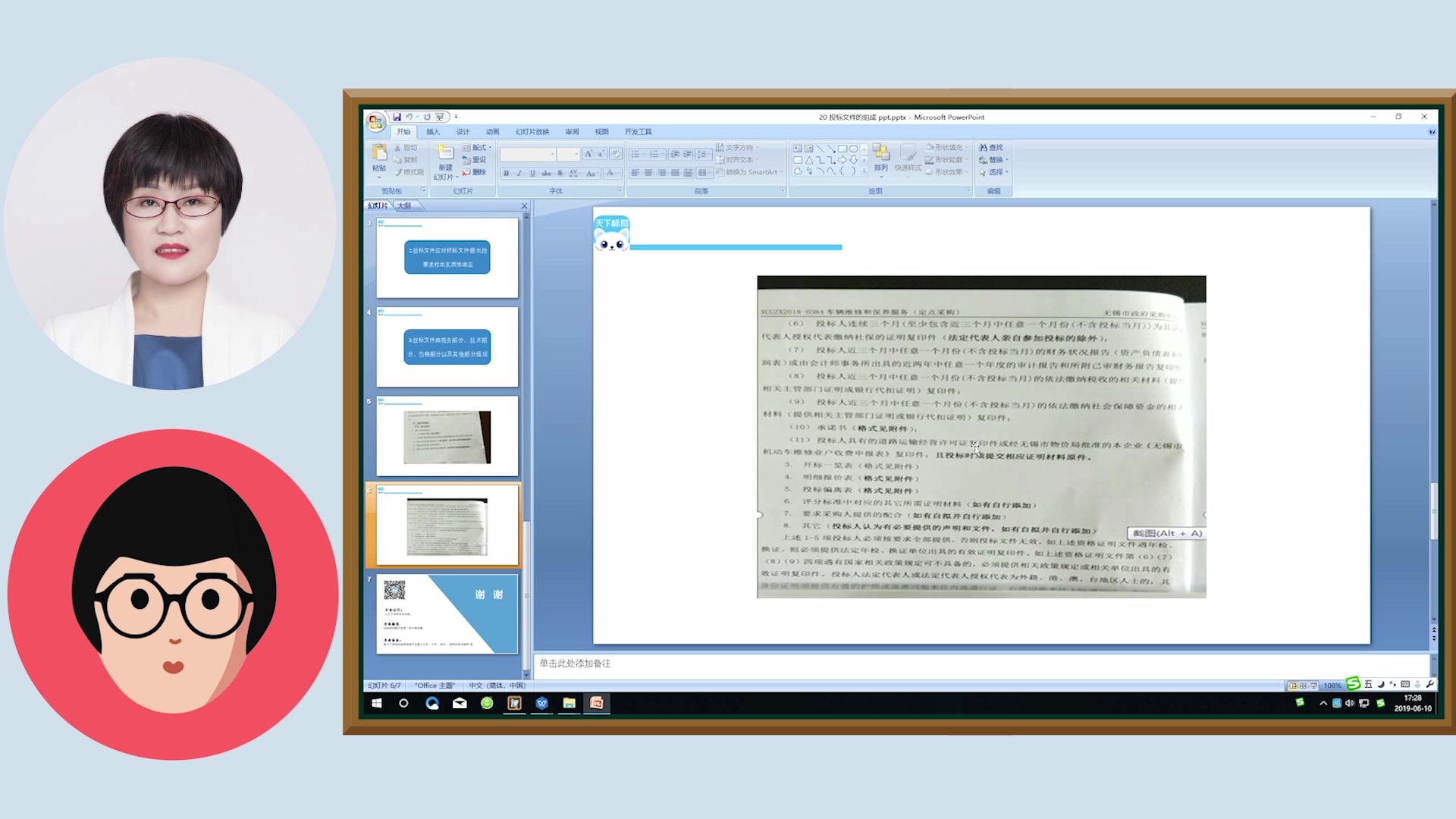This screenshot has width=1456, height=819.
Task: Click the Help question mark icon
Action: click(1432, 132)
